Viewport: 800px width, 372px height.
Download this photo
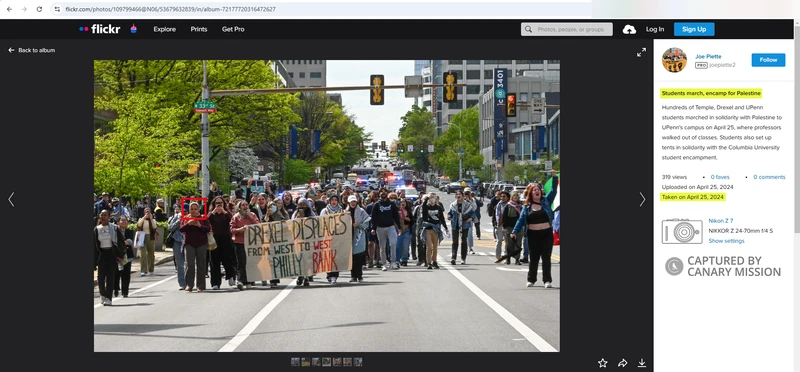click(x=641, y=363)
